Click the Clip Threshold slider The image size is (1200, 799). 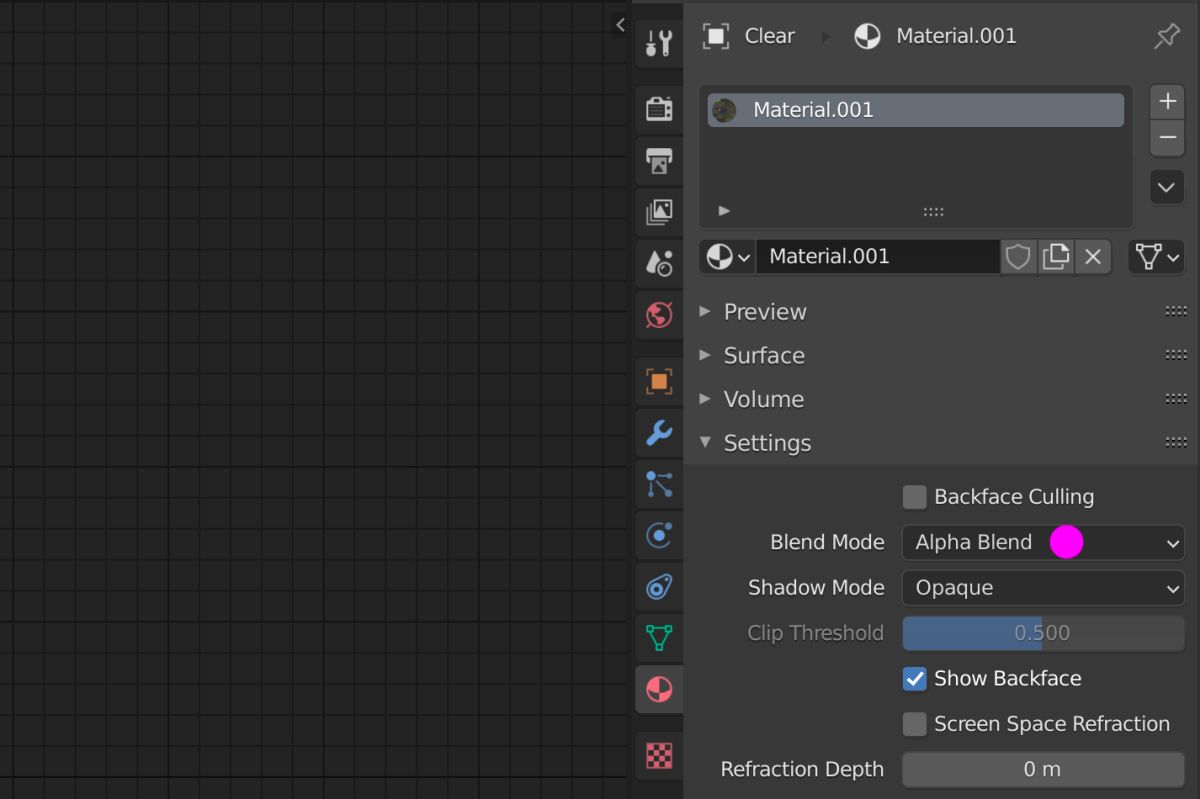[1043, 633]
